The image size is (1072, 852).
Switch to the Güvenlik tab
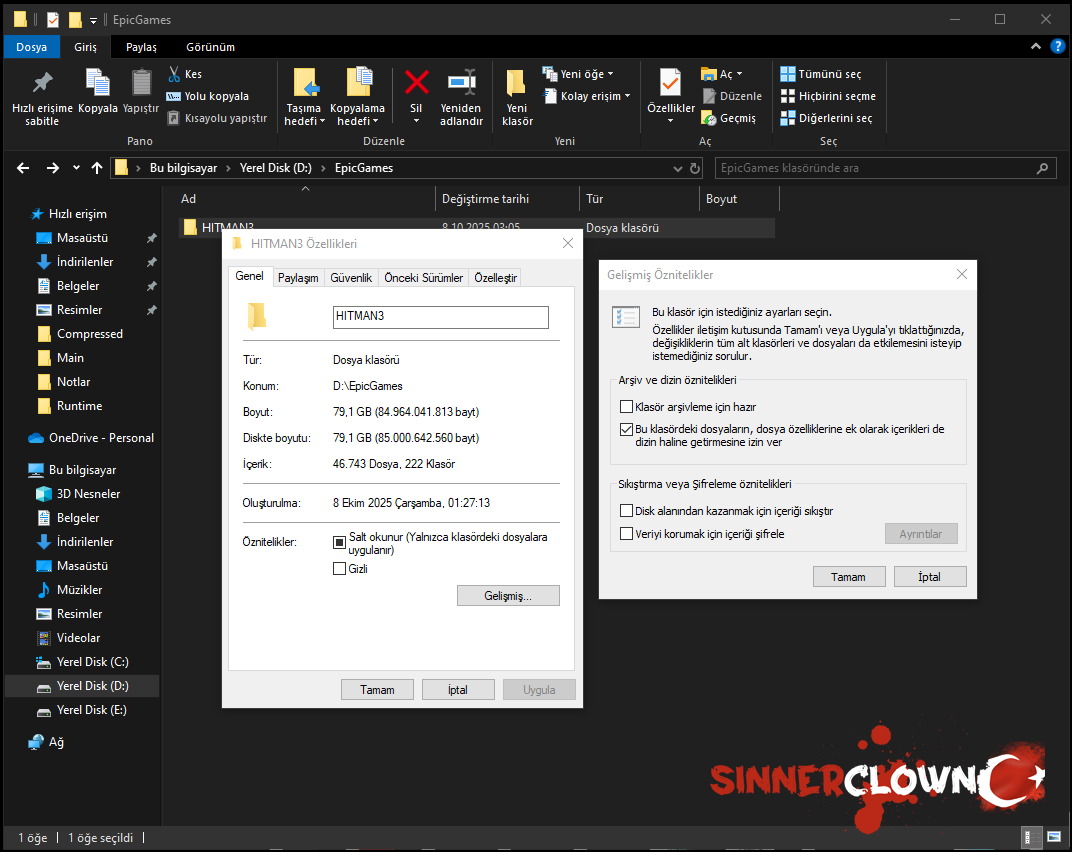coord(351,277)
